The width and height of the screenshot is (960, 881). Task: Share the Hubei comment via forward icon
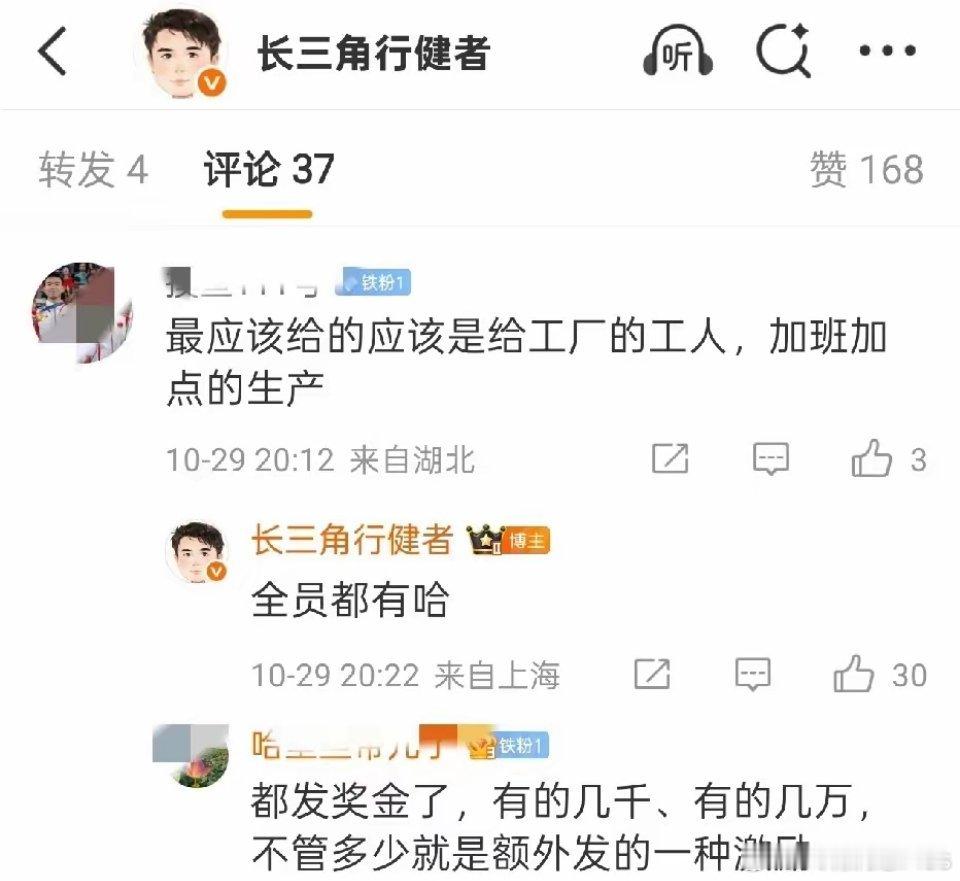click(x=670, y=459)
